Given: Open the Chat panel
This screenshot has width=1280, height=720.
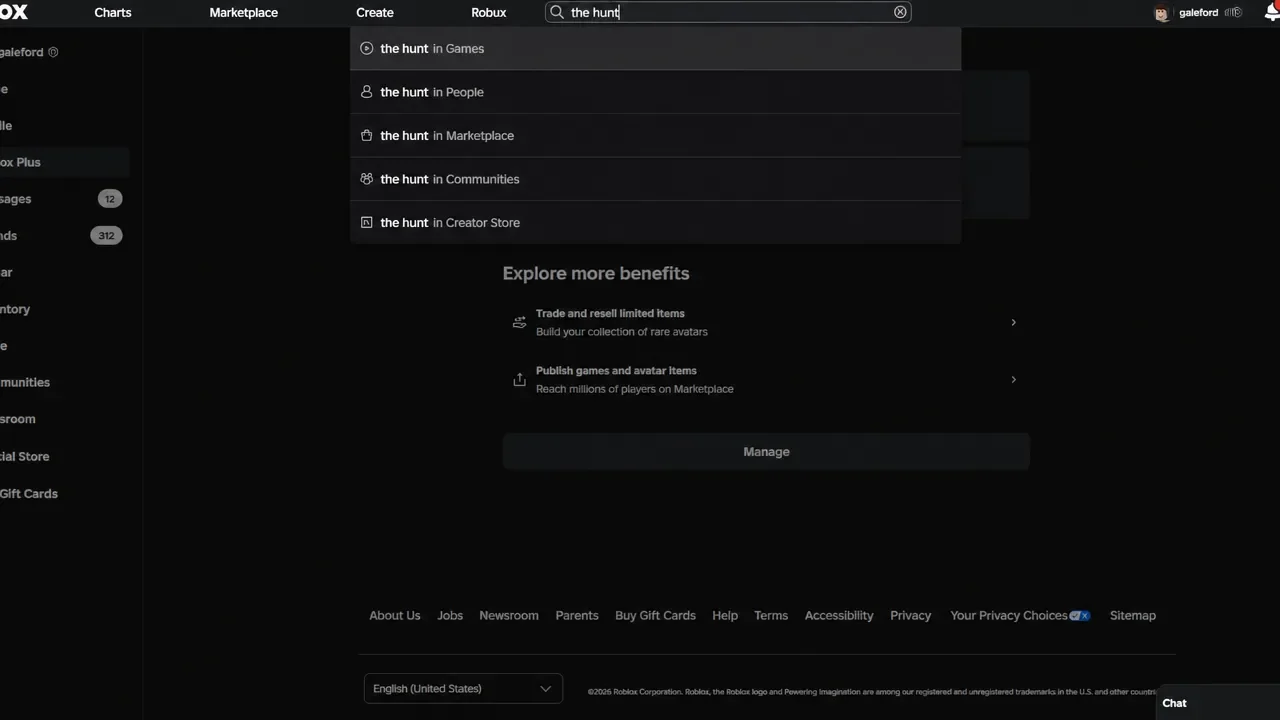Looking at the screenshot, I should (x=1216, y=702).
